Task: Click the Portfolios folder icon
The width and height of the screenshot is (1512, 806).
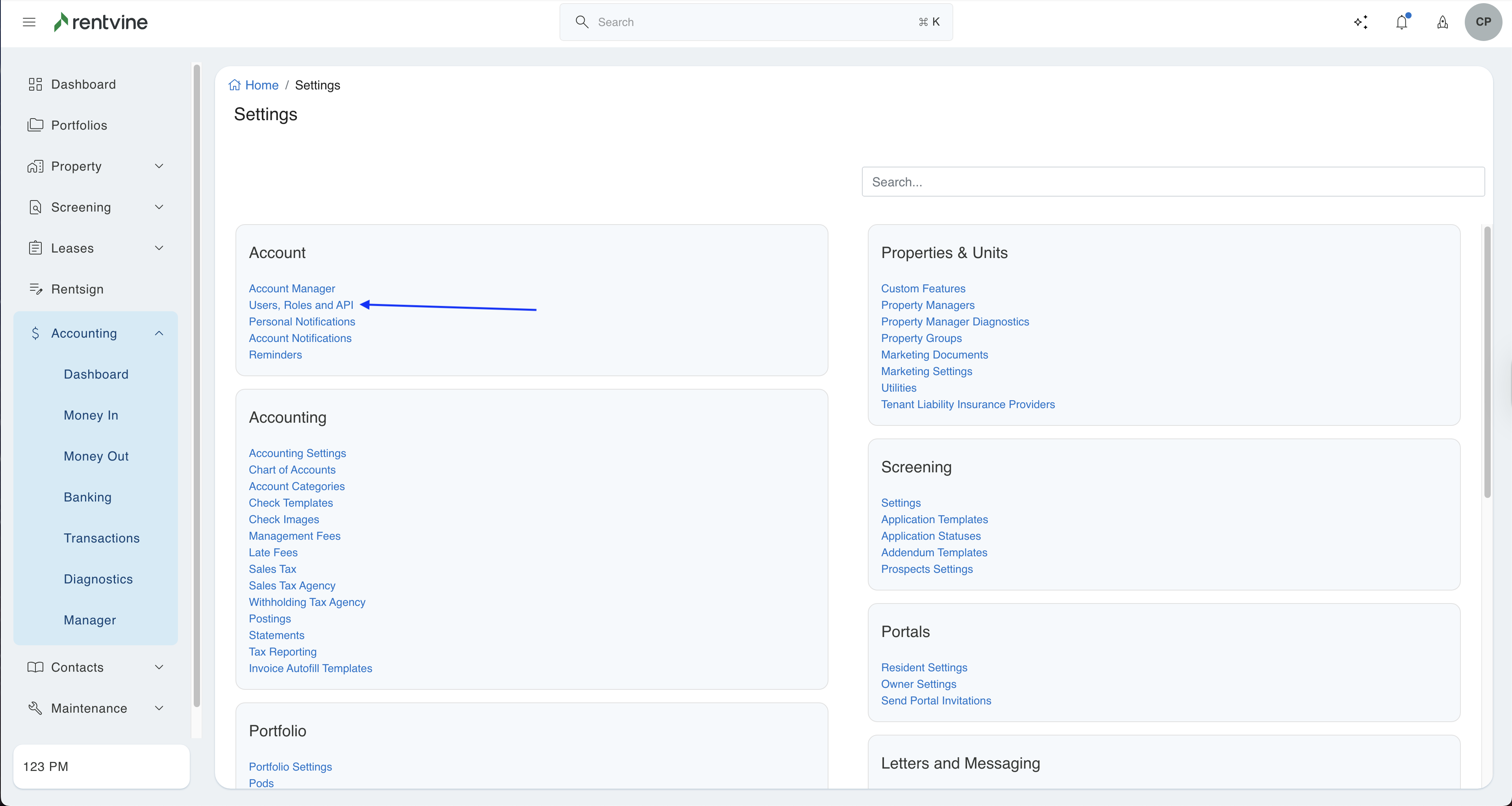Action: 35,125
